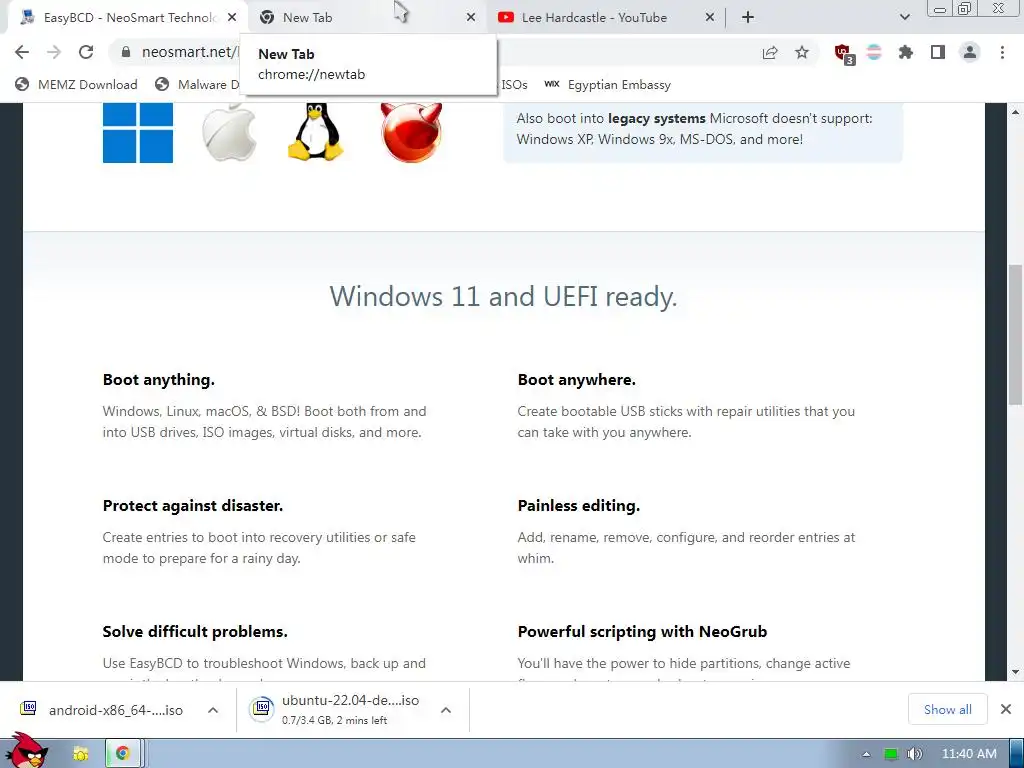Switch to Lee Hardcastle YouTube tab
The width and height of the screenshot is (1024, 768).
pos(604,18)
